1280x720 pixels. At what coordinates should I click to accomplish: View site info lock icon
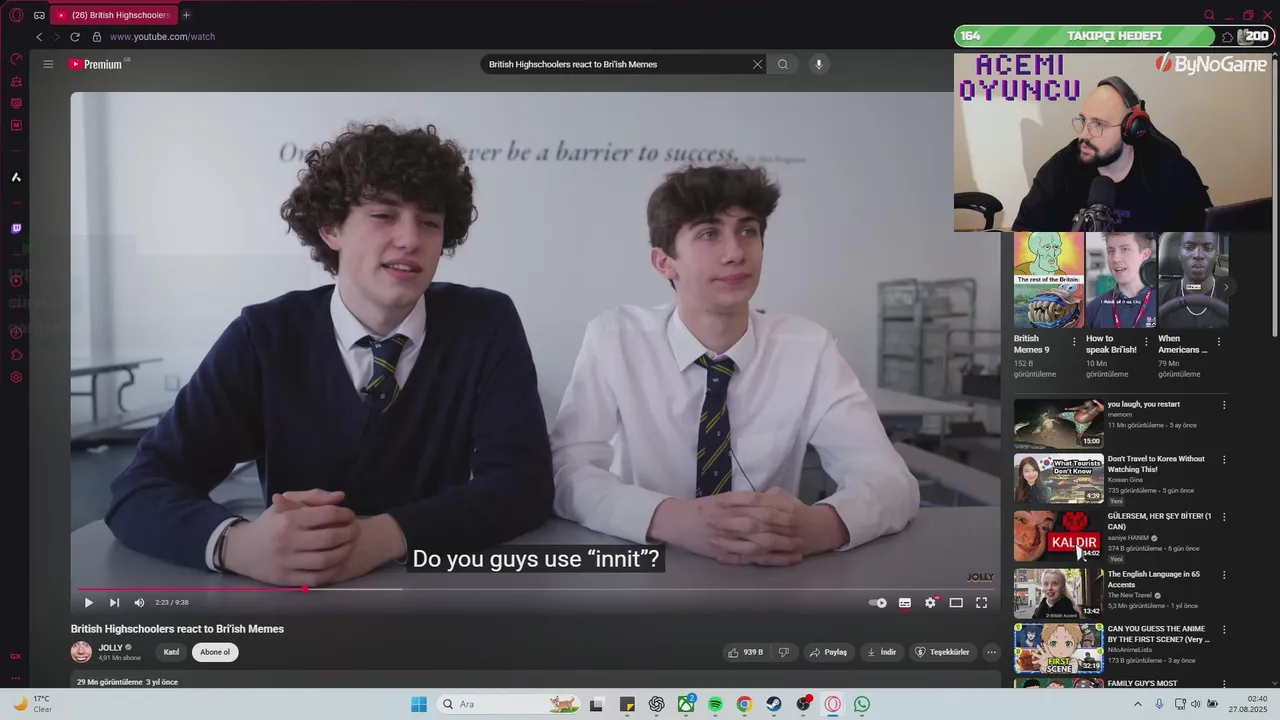(x=97, y=37)
